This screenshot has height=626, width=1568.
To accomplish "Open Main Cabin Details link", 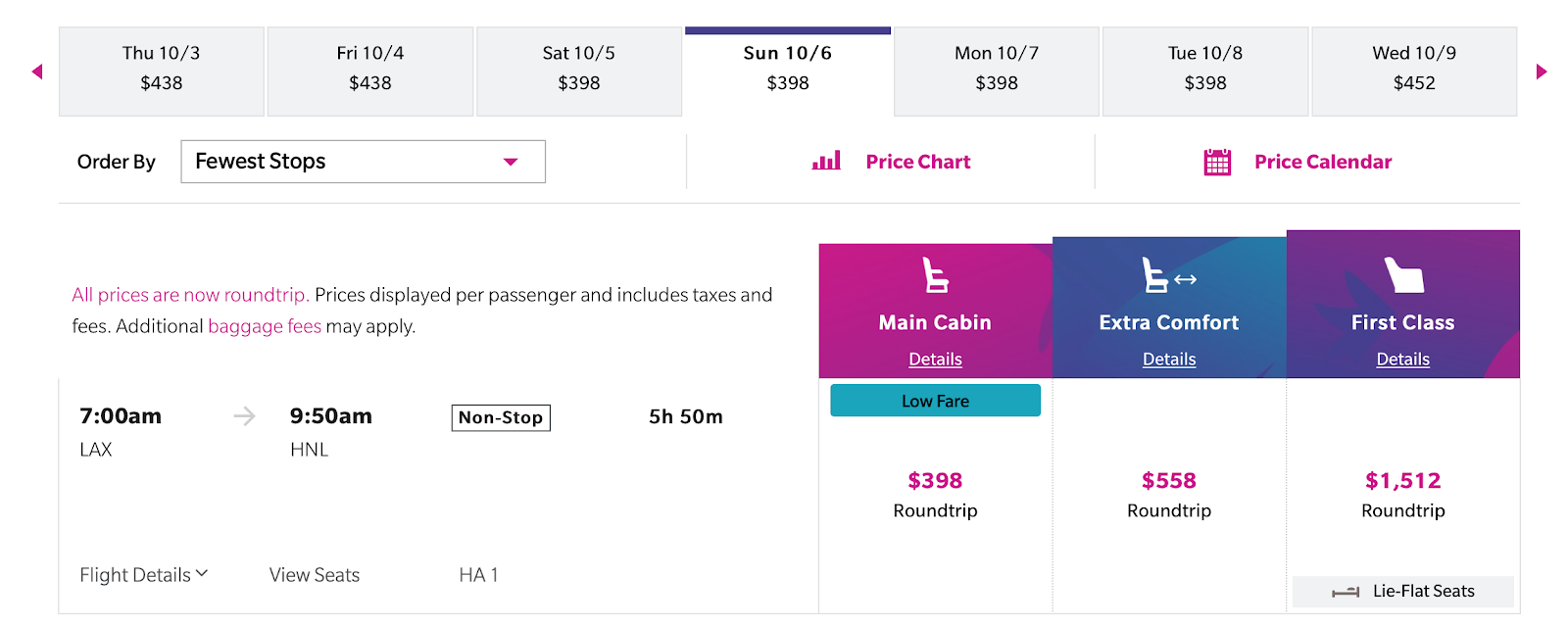I will coord(935,360).
